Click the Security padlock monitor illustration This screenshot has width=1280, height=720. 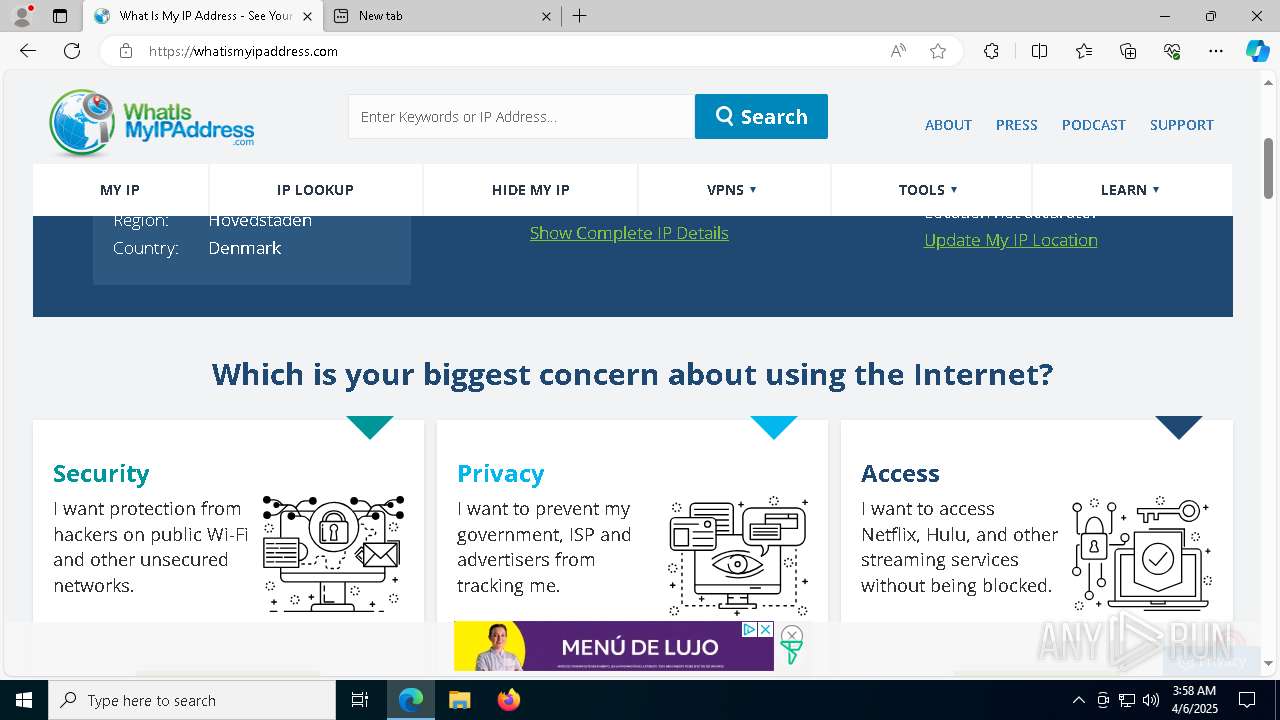pyautogui.click(x=333, y=553)
